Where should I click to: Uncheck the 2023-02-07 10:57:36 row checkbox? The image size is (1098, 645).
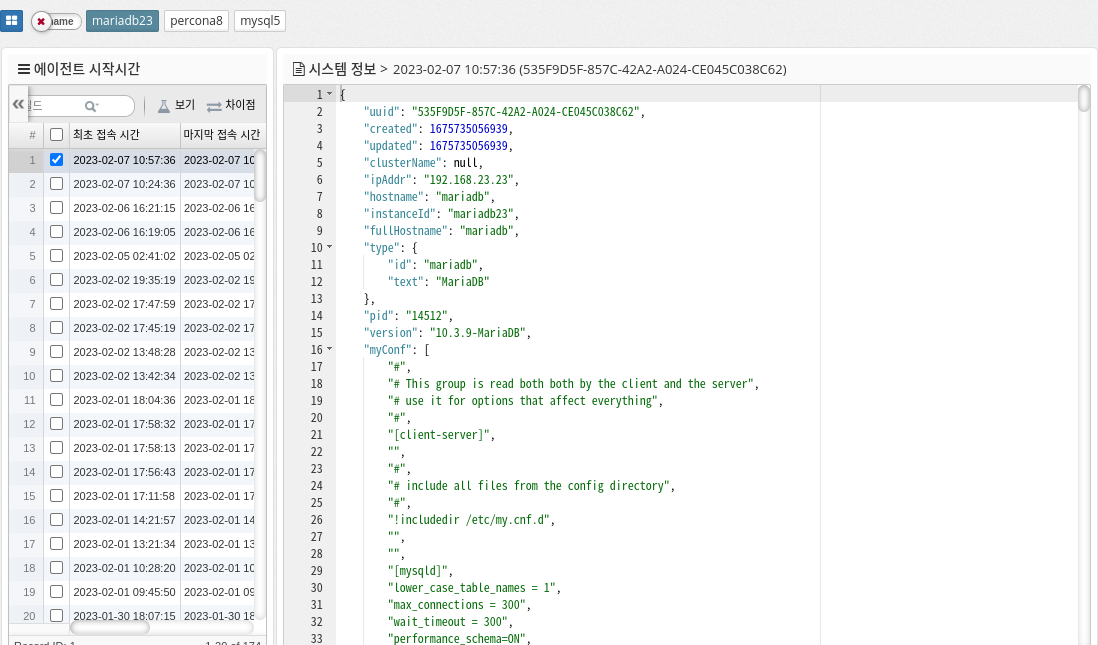(x=57, y=160)
